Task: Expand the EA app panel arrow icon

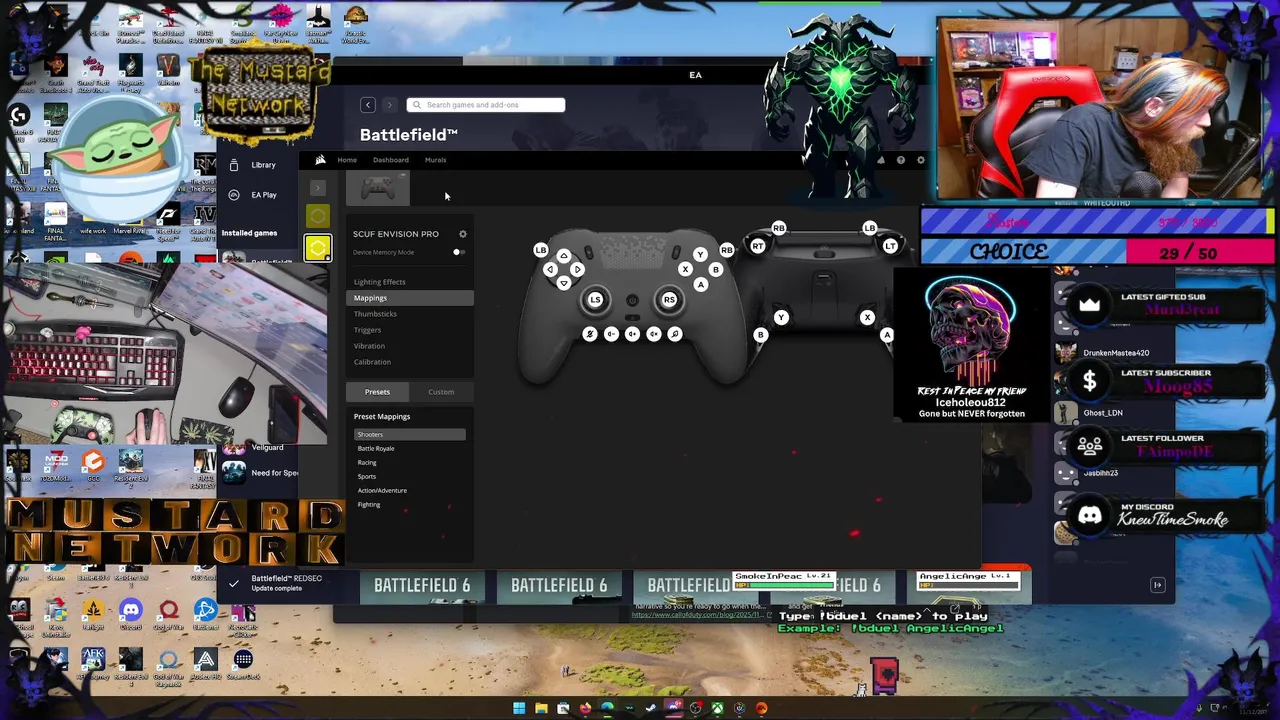Action: click(x=1158, y=585)
